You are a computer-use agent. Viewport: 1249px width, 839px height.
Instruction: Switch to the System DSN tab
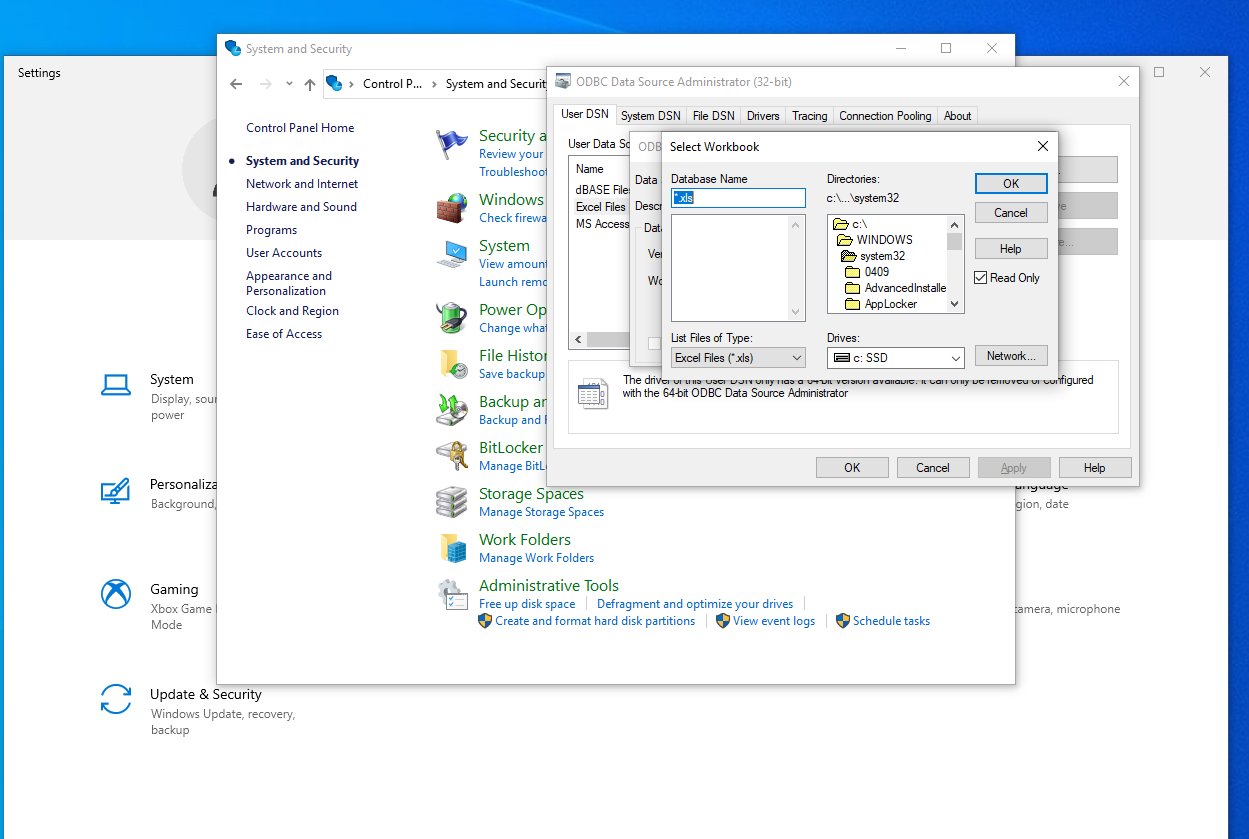(651, 116)
